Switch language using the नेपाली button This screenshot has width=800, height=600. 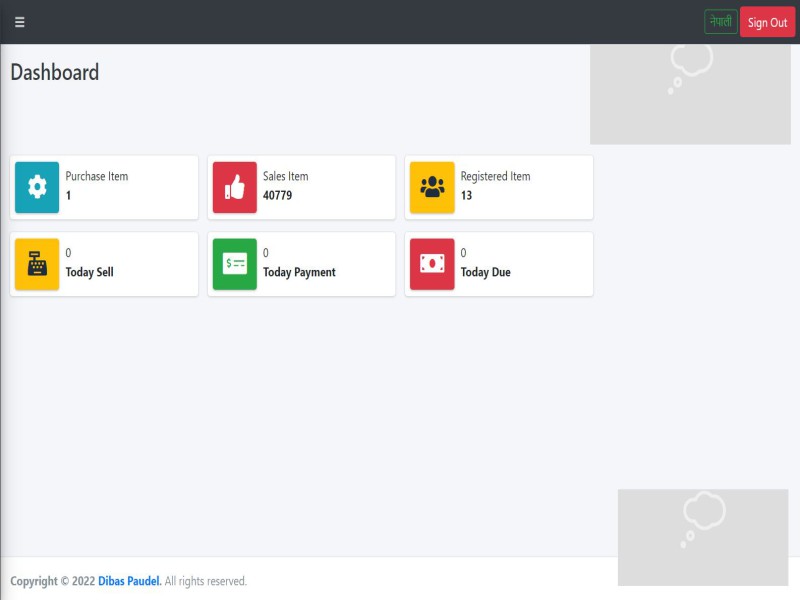pyautogui.click(x=720, y=22)
